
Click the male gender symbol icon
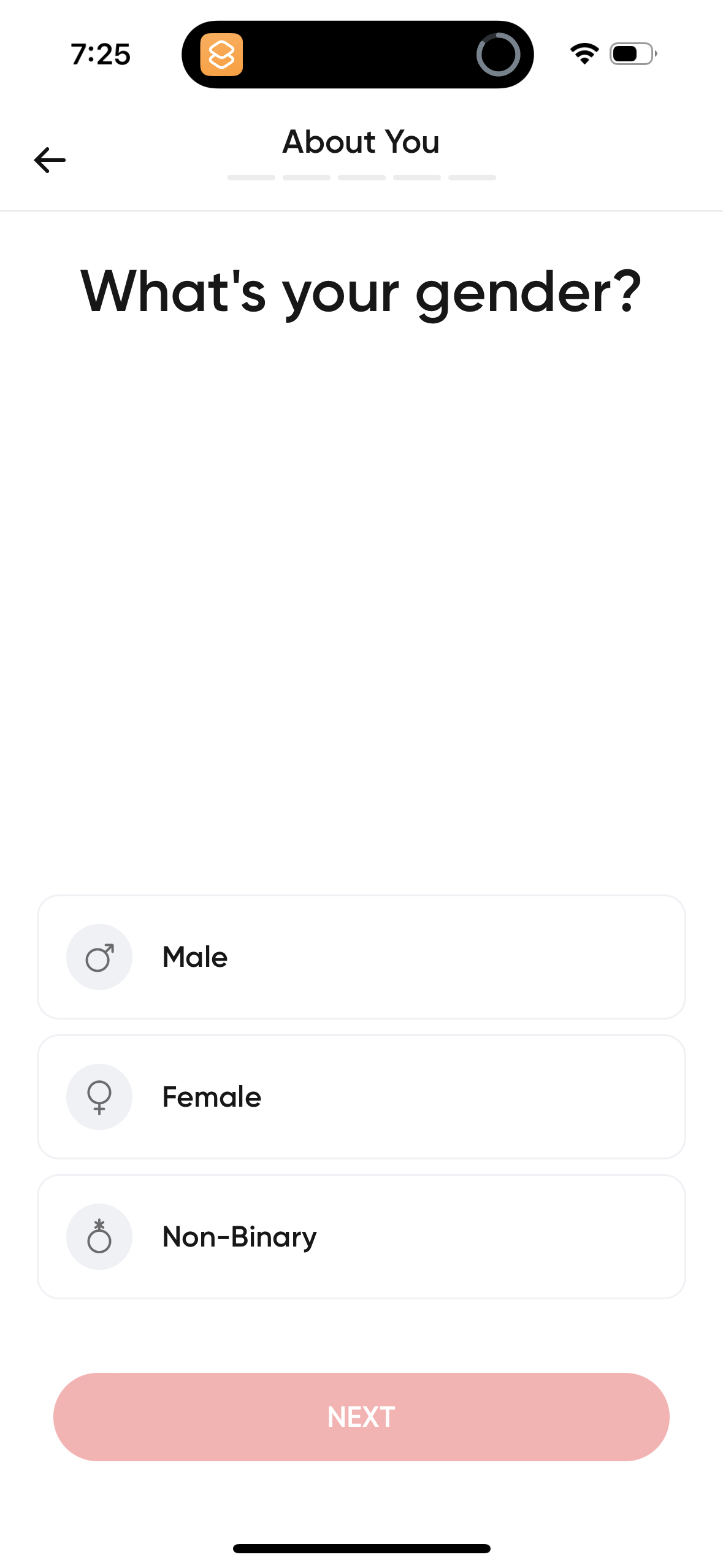click(99, 957)
